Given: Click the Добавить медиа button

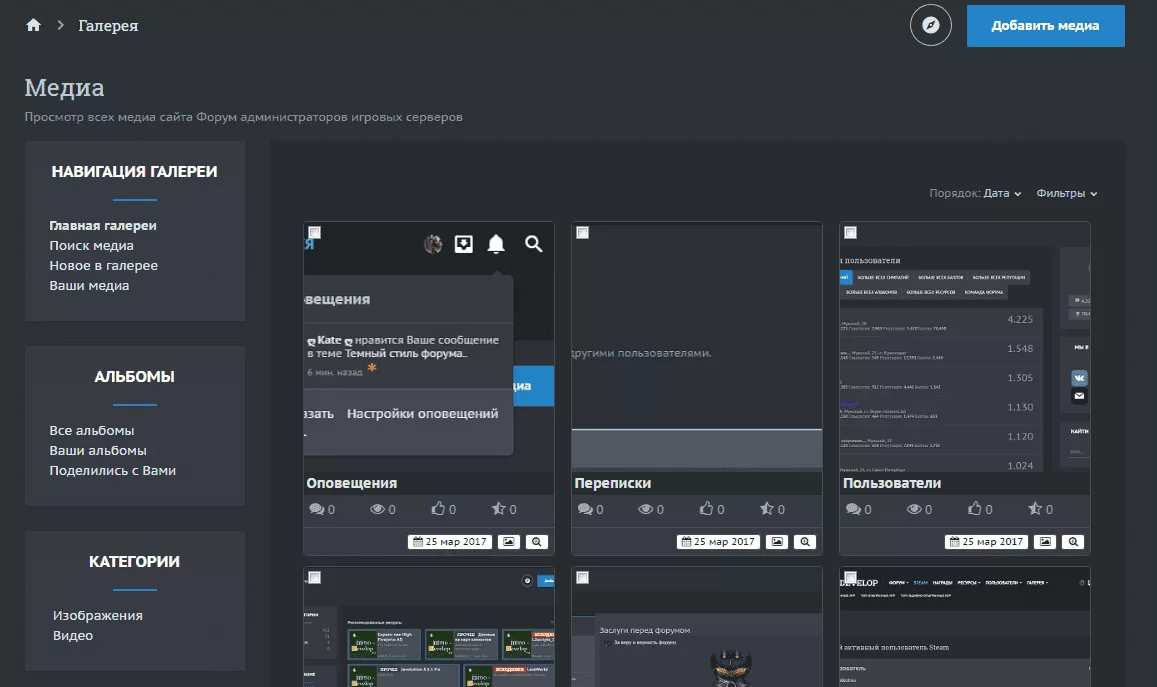Looking at the screenshot, I should 1046,26.
